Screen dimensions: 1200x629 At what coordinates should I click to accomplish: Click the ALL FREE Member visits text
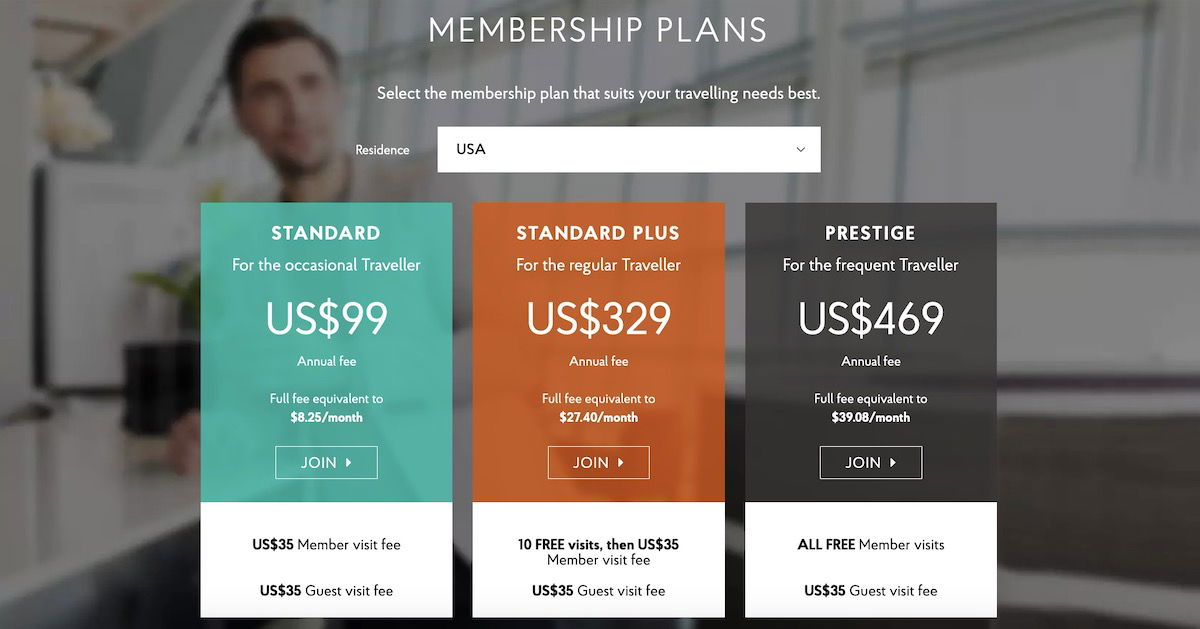[x=871, y=545]
